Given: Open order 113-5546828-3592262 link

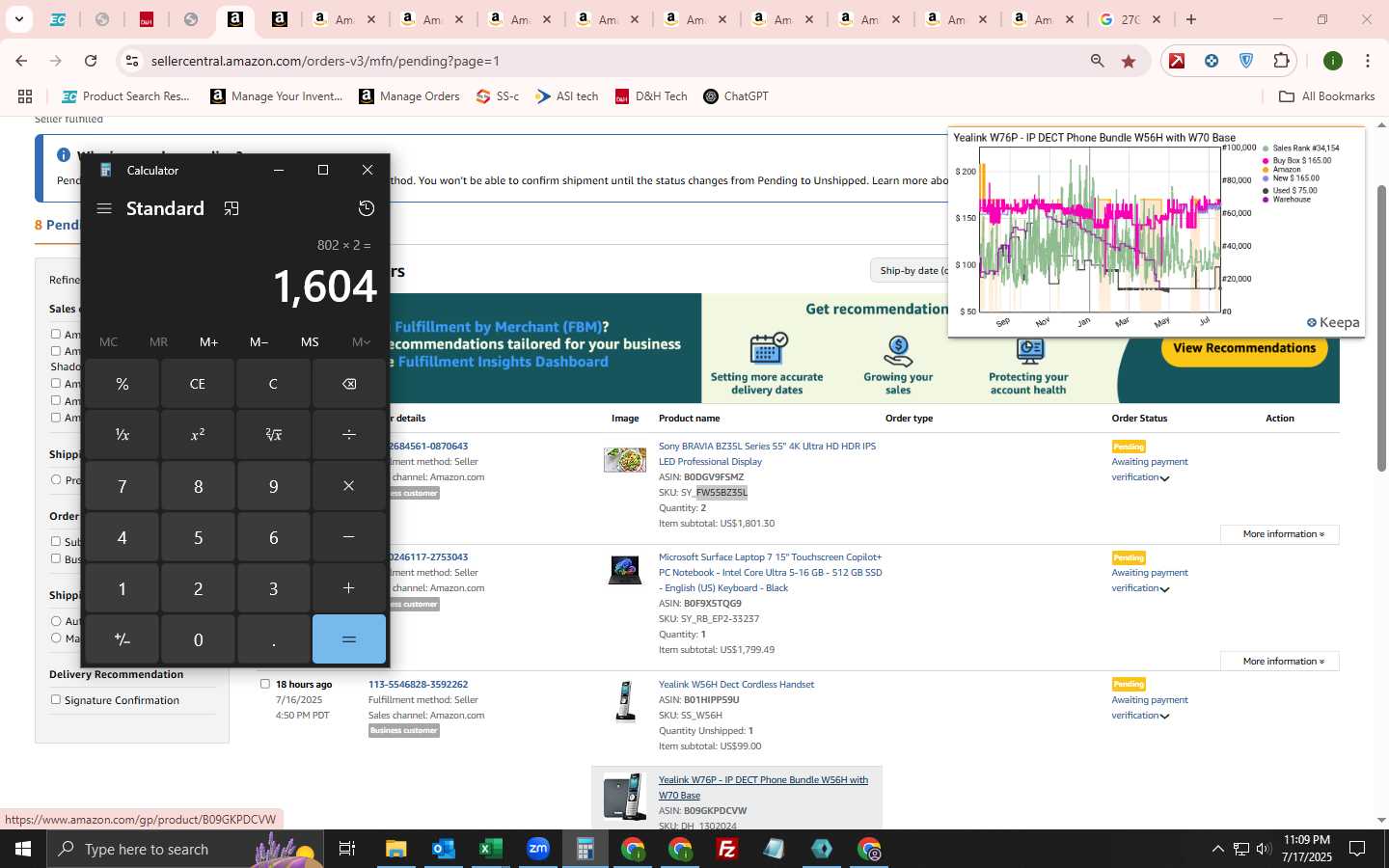Looking at the screenshot, I should coord(418,684).
